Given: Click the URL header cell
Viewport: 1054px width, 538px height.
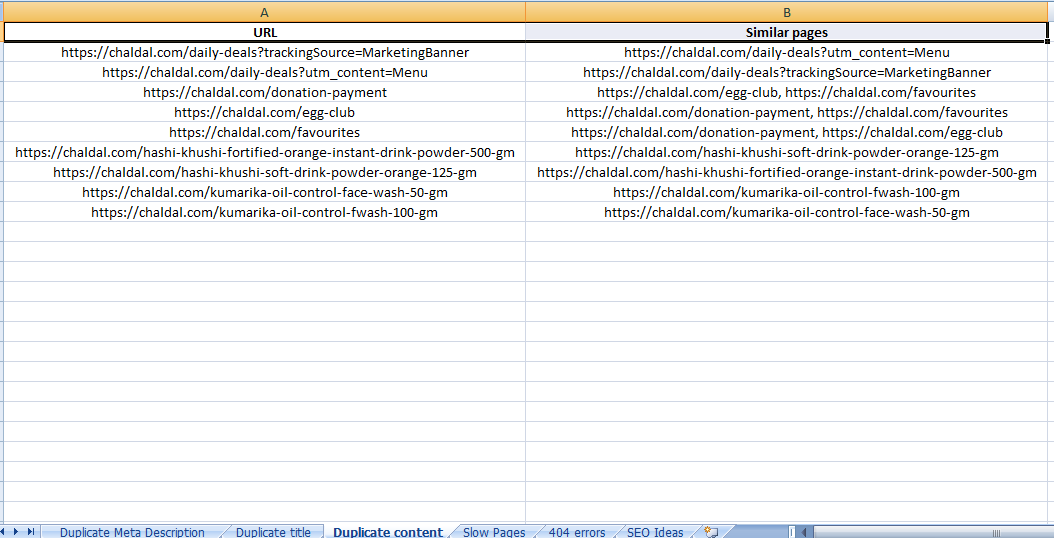Looking at the screenshot, I should 265,32.
